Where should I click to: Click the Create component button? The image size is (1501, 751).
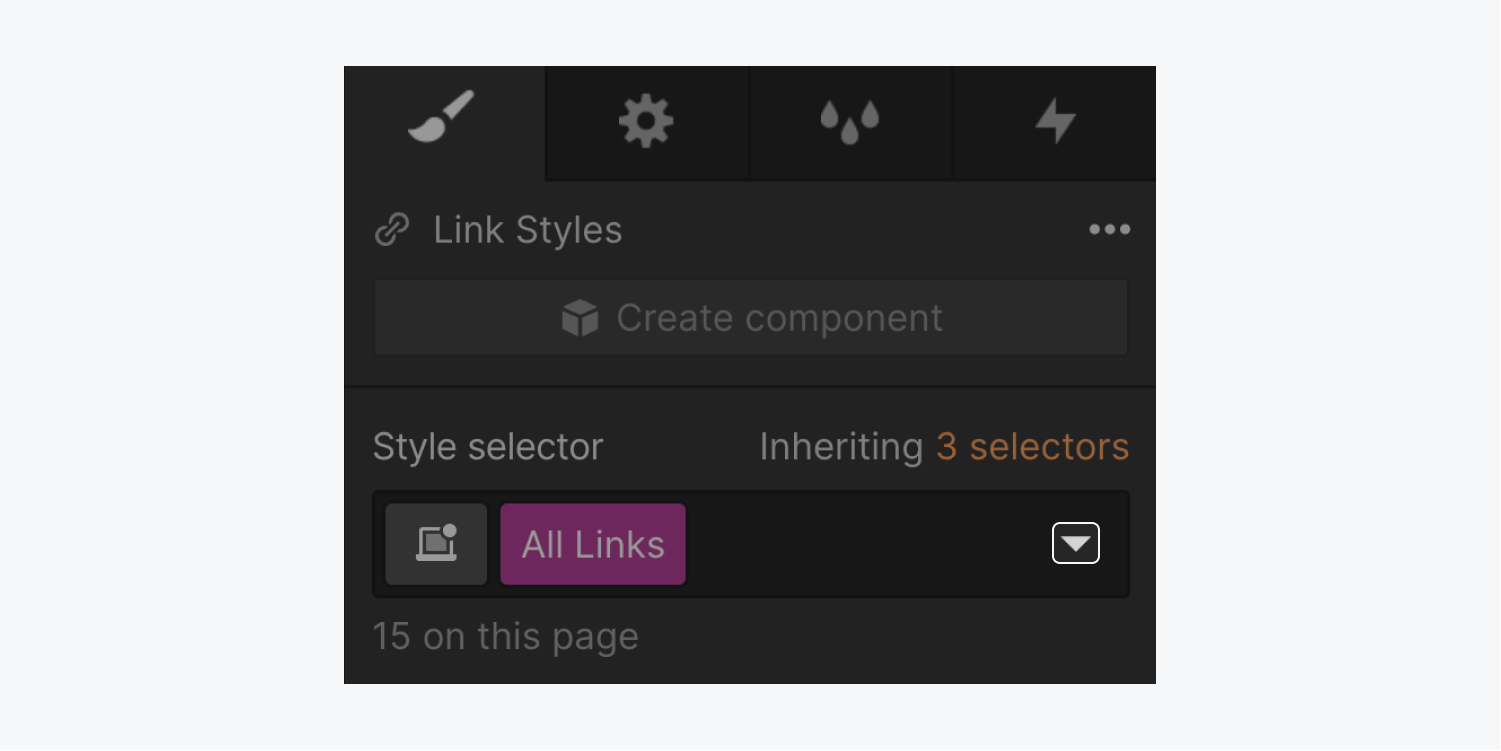coord(751,318)
